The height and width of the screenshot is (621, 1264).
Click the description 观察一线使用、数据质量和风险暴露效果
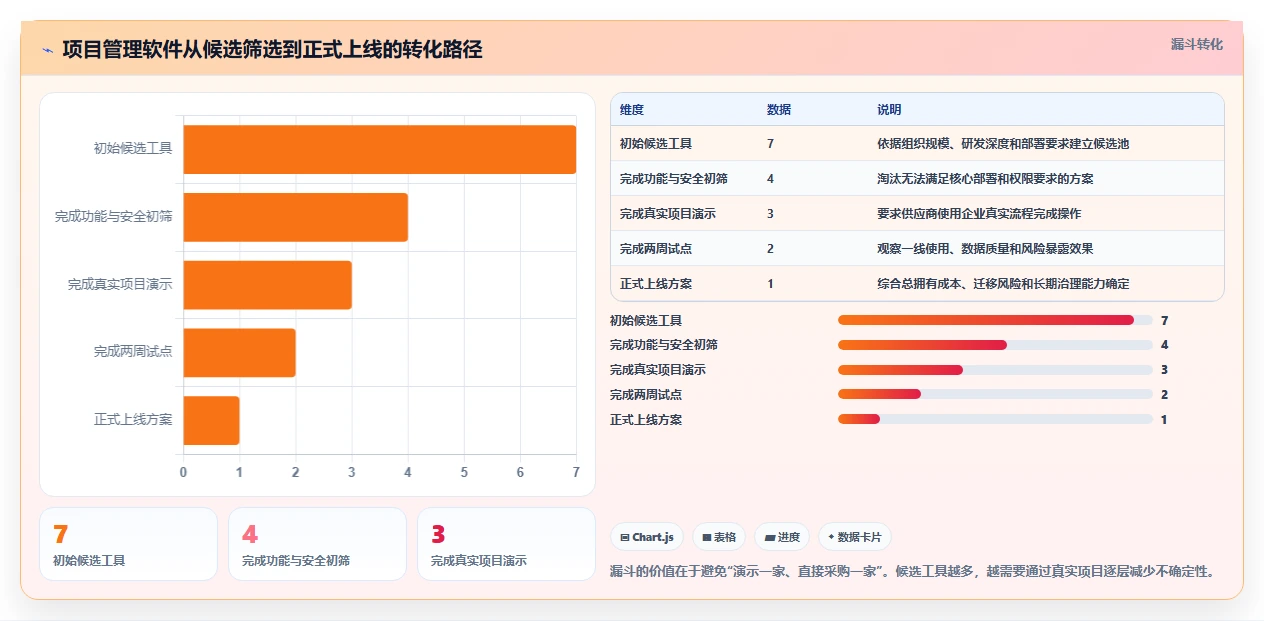pyautogui.click(x=985, y=249)
